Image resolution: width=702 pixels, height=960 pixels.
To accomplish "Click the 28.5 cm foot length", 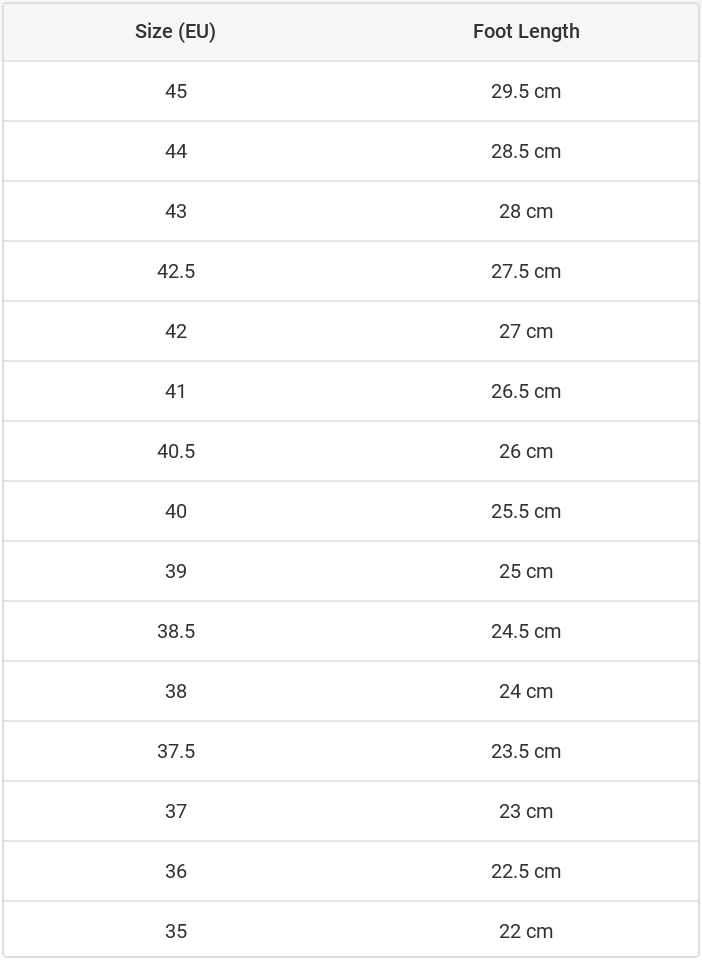I will pos(526,151).
